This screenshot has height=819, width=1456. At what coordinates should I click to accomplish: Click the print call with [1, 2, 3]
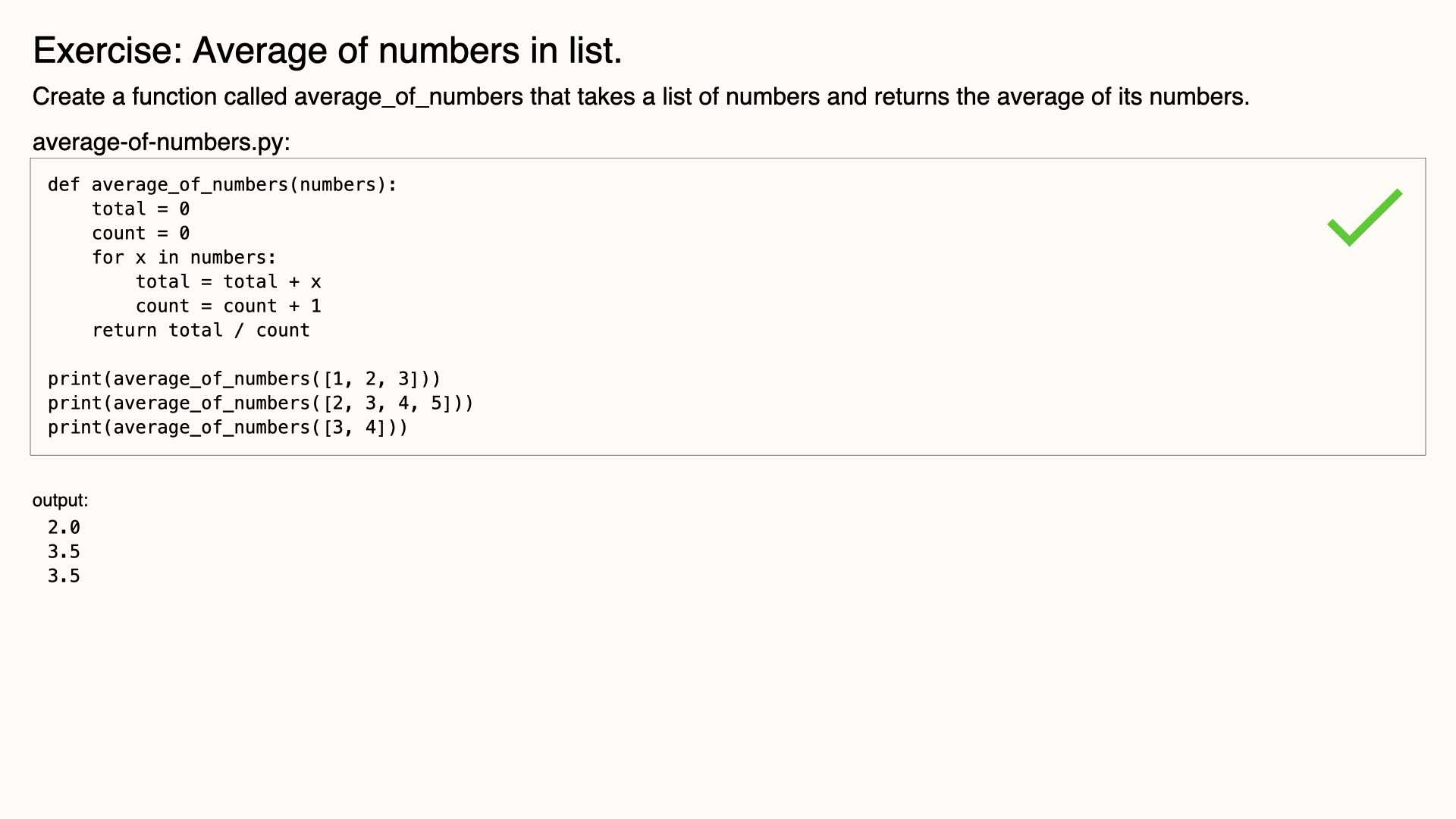click(244, 379)
